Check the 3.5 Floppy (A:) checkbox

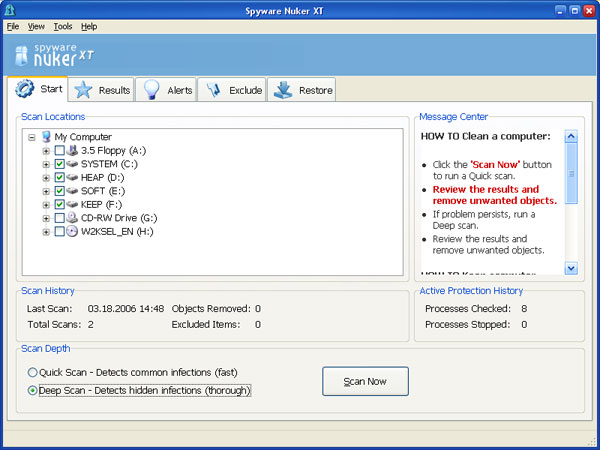[59, 150]
